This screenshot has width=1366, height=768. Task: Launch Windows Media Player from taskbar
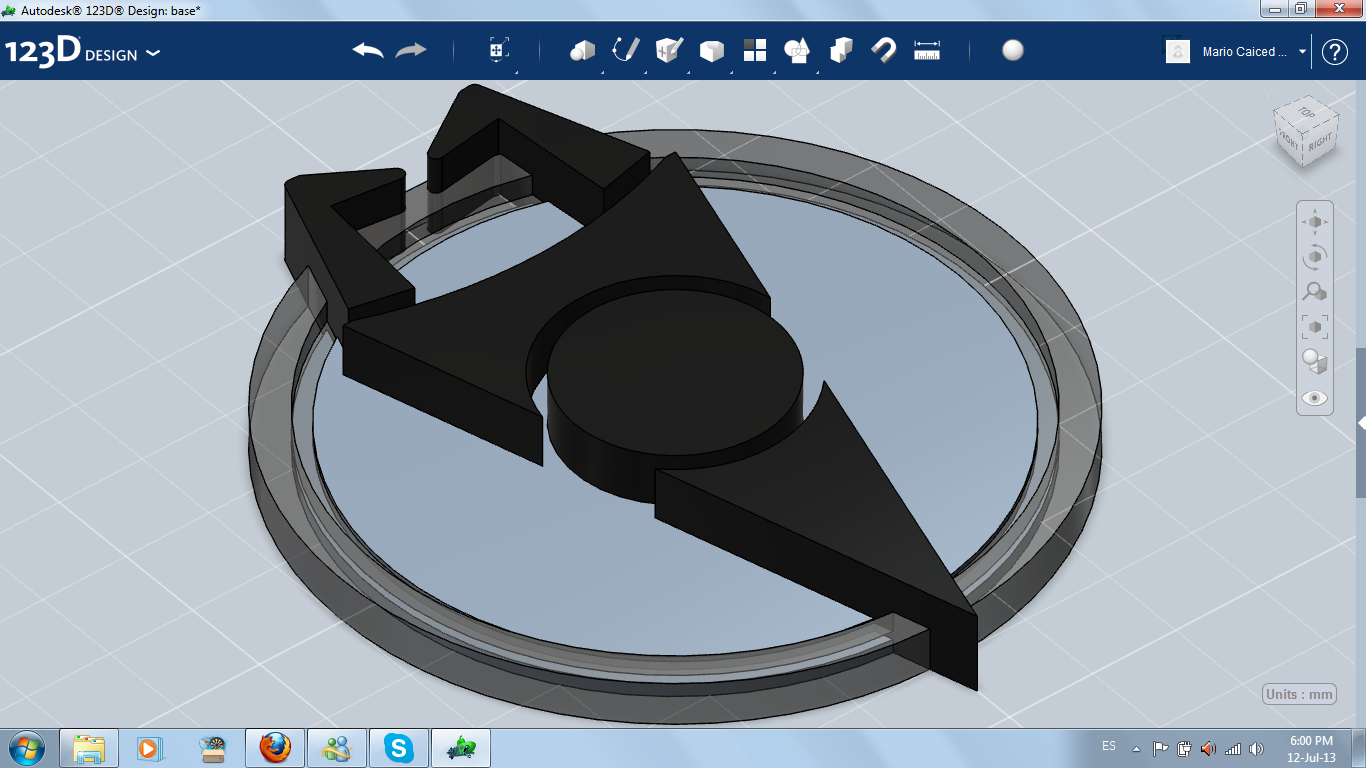tap(149, 748)
